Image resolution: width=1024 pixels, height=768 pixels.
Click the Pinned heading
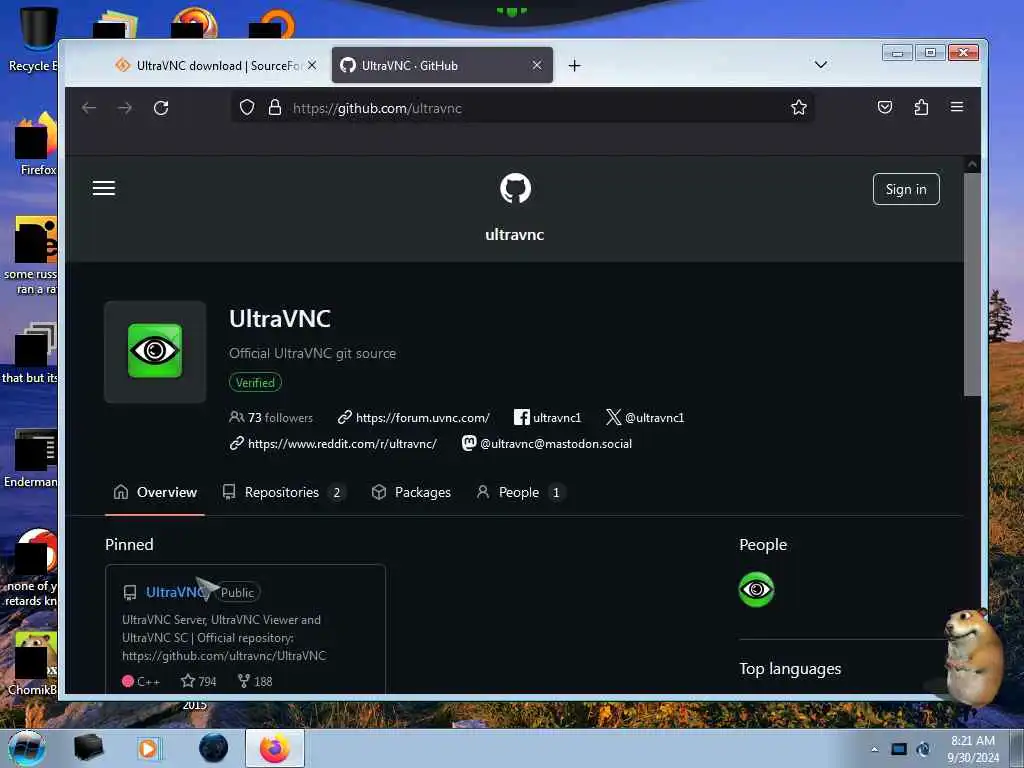tap(129, 545)
